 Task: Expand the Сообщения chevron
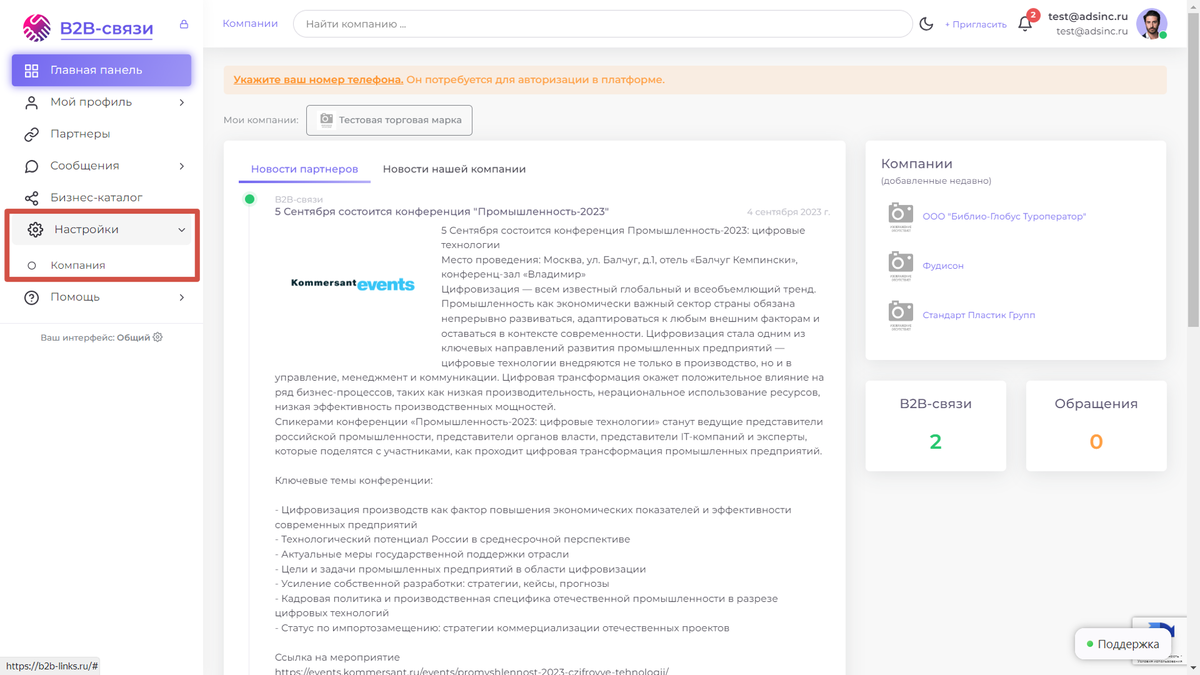point(181,166)
